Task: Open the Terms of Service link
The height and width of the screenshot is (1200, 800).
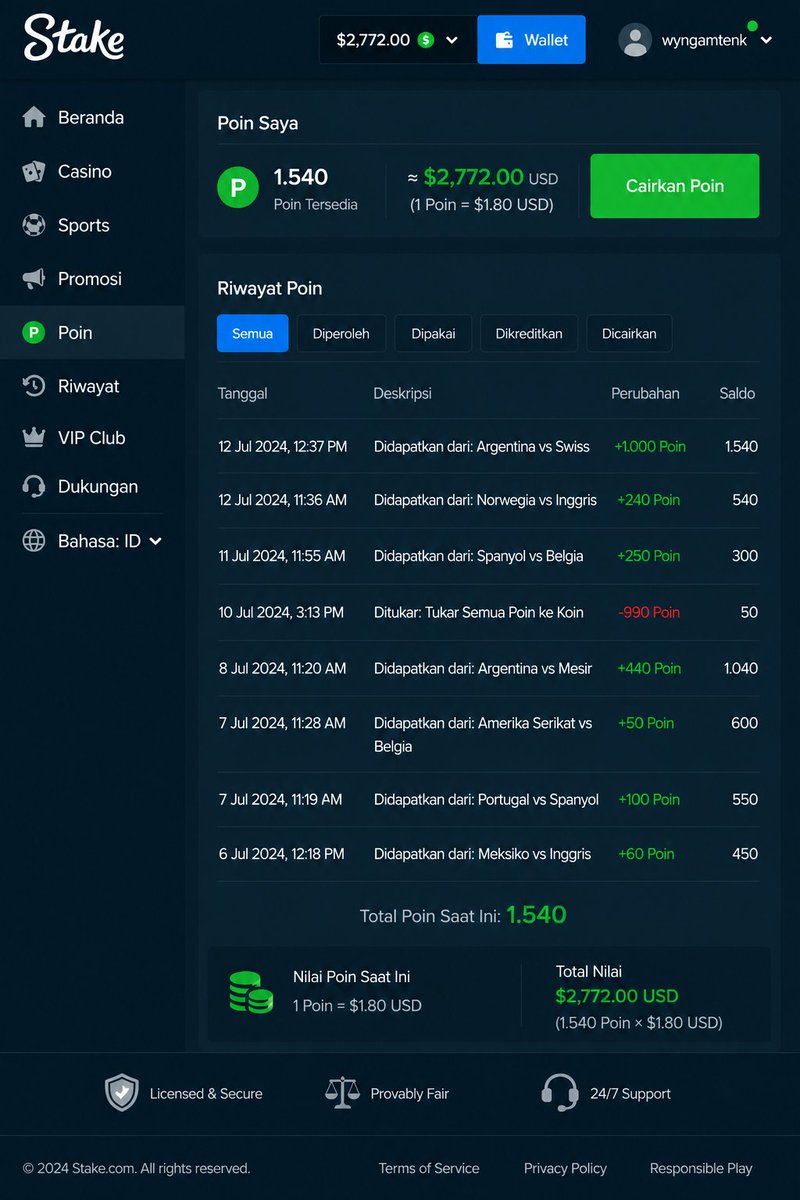Action: (429, 1168)
